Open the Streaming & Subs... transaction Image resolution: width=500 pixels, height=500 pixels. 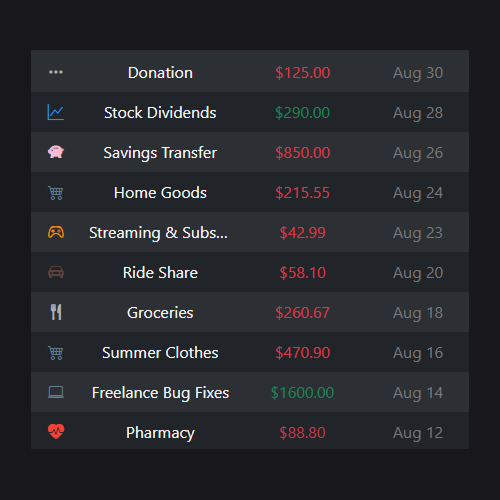(x=250, y=232)
